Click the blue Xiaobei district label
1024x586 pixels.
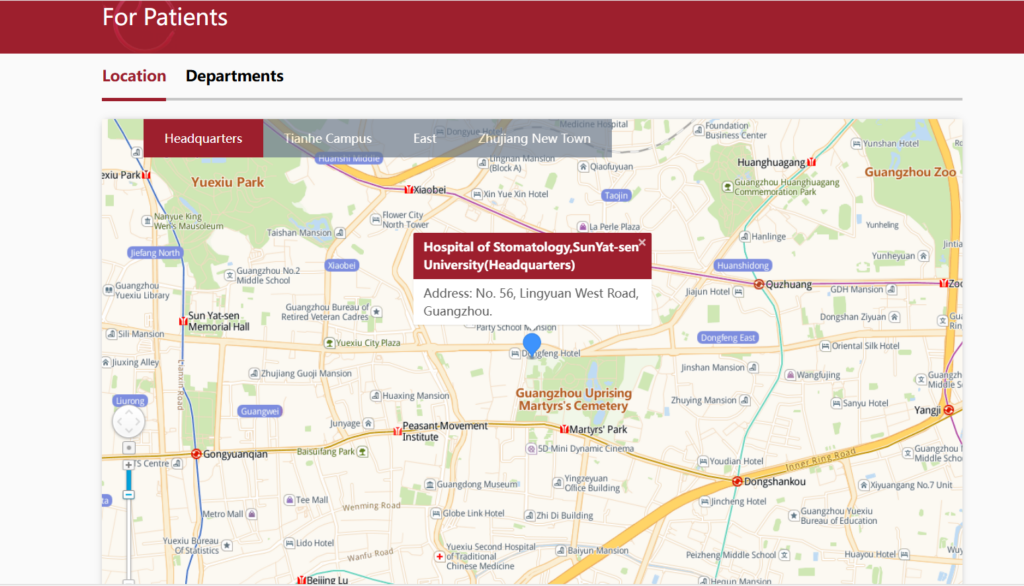coord(342,265)
